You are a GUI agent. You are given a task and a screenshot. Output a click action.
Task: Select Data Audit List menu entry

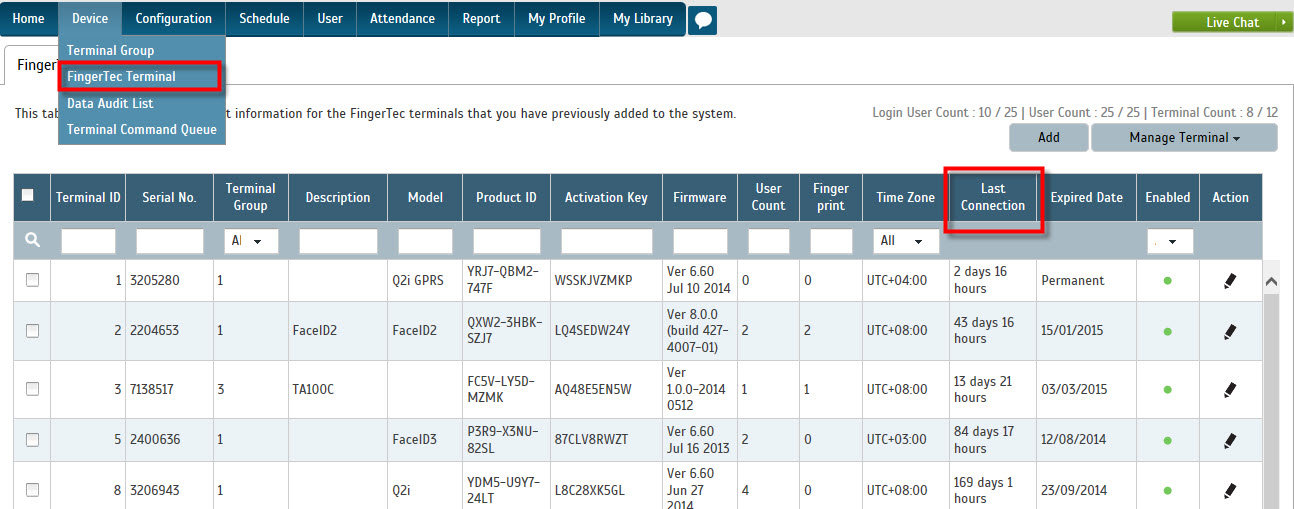[142, 103]
